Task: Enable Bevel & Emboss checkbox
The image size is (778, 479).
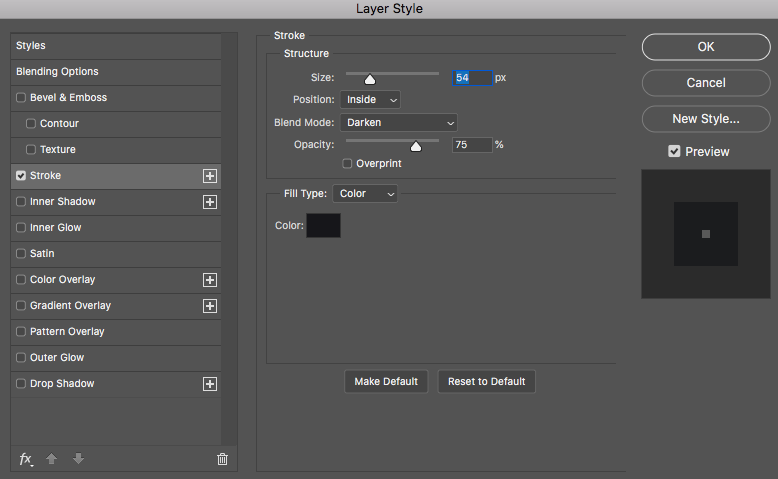Action: coord(21,97)
